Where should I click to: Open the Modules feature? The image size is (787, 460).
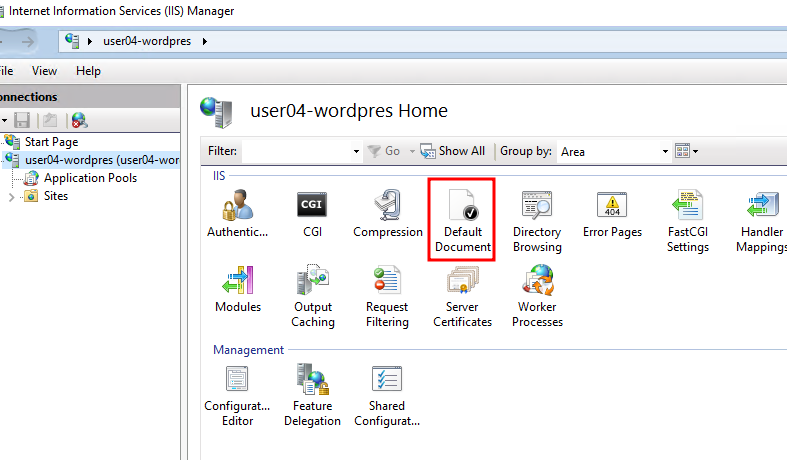pos(238,289)
